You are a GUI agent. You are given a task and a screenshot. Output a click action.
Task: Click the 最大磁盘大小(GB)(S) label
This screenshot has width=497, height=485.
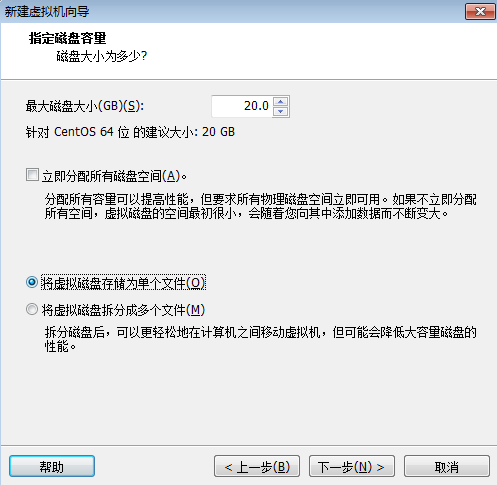pos(85,106)
